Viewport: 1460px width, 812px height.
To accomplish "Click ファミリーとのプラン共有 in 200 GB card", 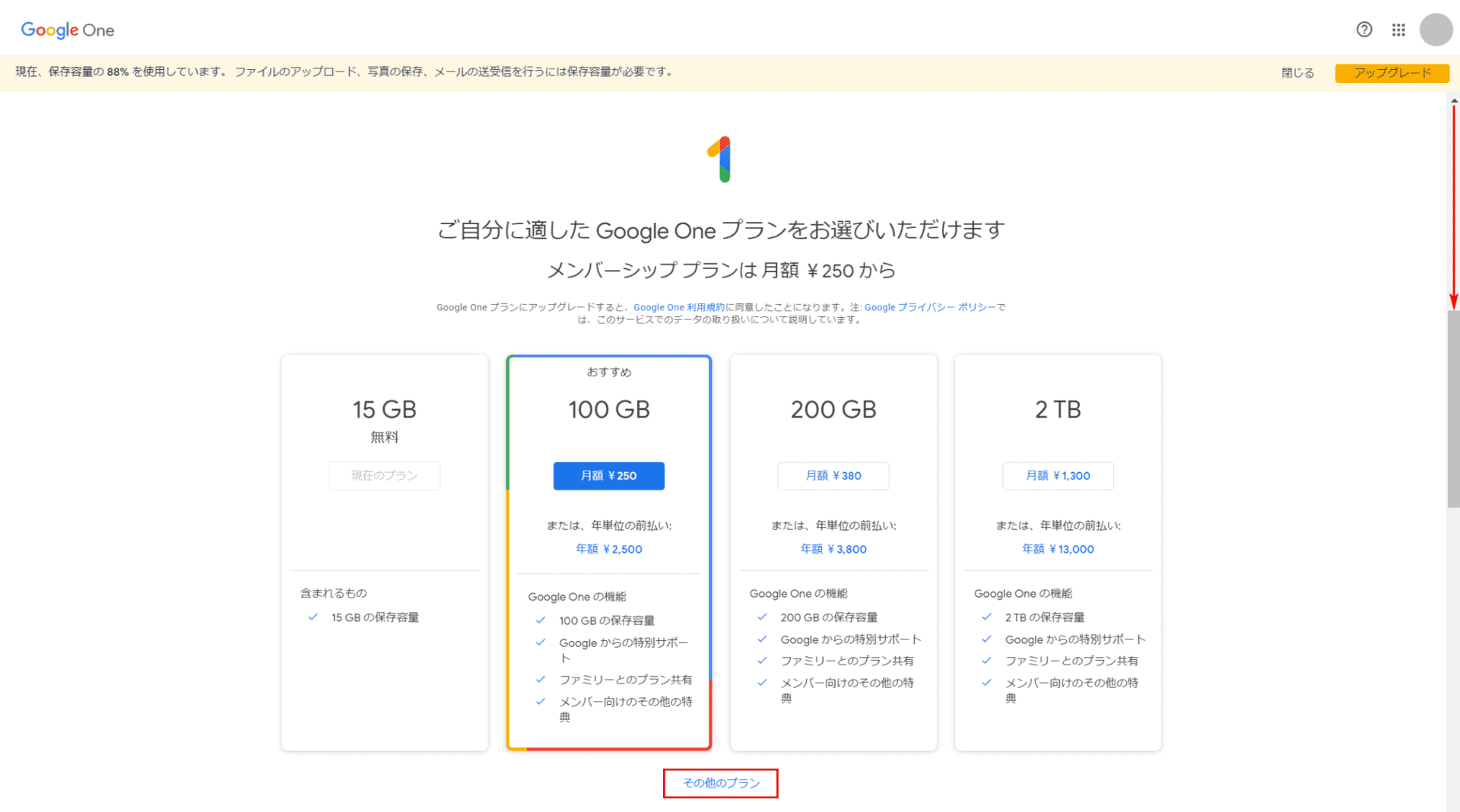I will pos(847,661).
